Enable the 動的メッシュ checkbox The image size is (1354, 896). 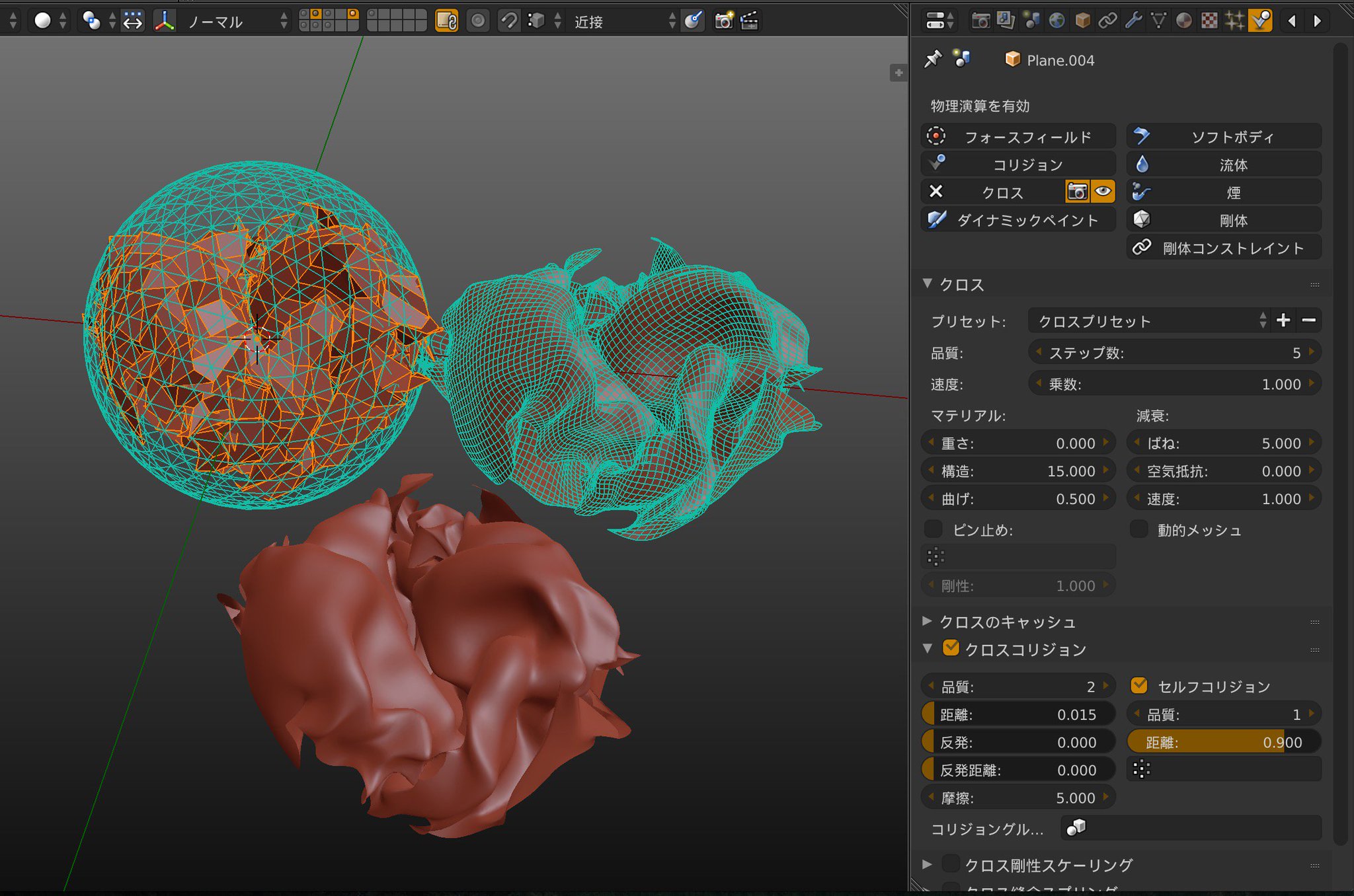click(1139, 529)
